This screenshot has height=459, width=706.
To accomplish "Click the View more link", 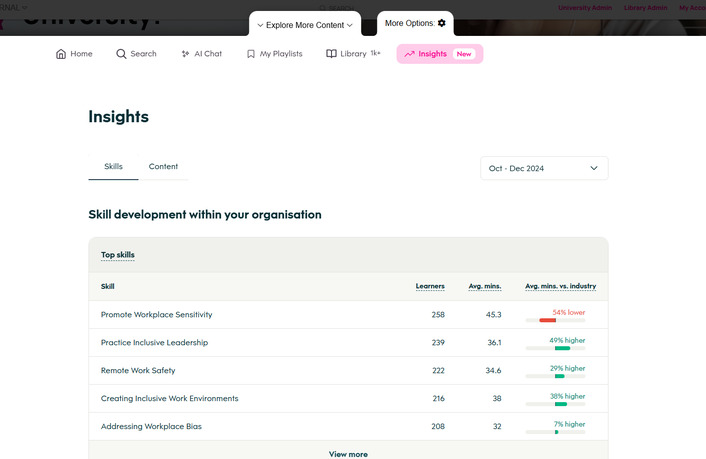I will coord(348,454).
